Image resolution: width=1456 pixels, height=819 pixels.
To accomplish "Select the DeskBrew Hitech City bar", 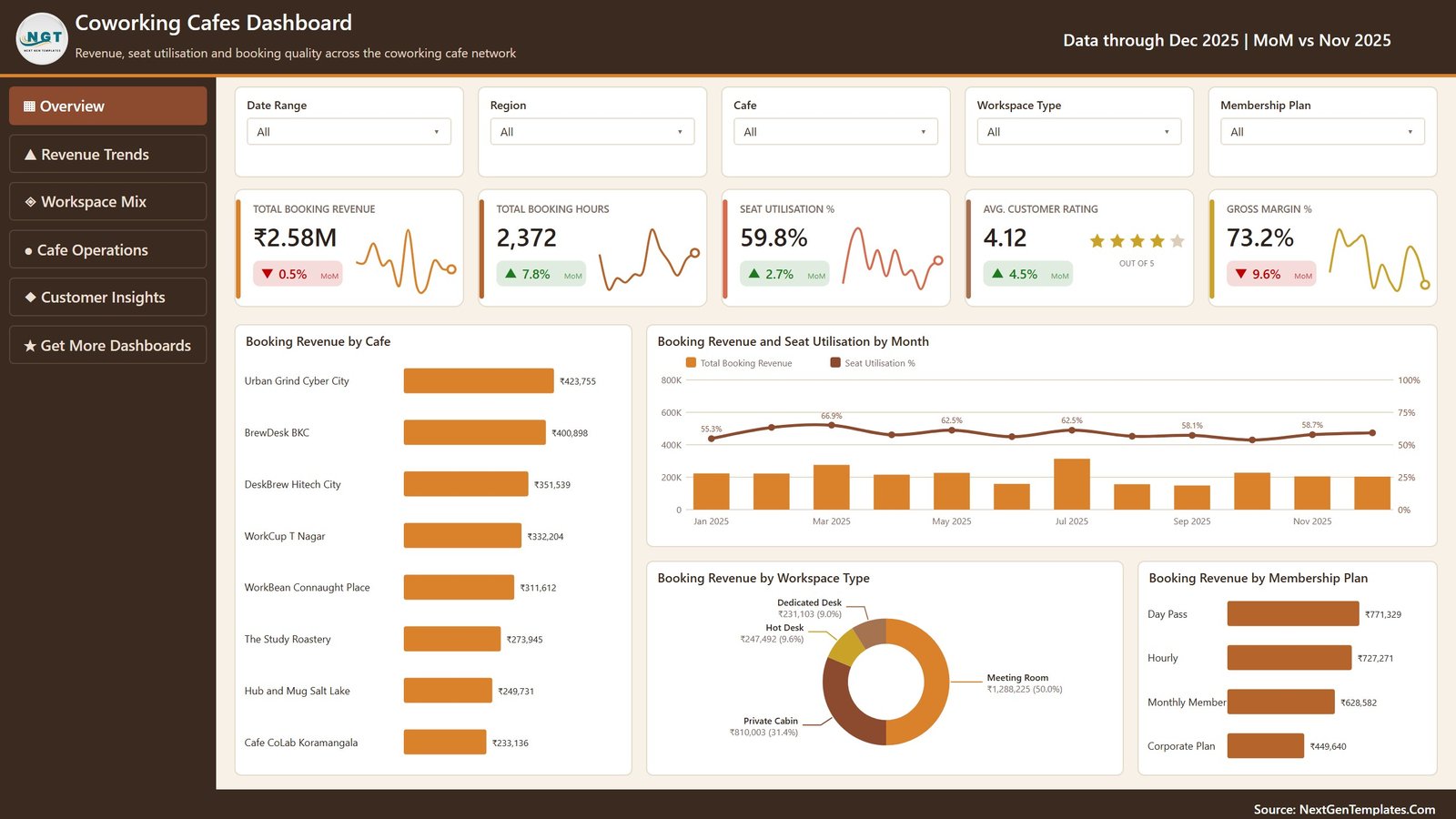I will [x=466, y=484].
